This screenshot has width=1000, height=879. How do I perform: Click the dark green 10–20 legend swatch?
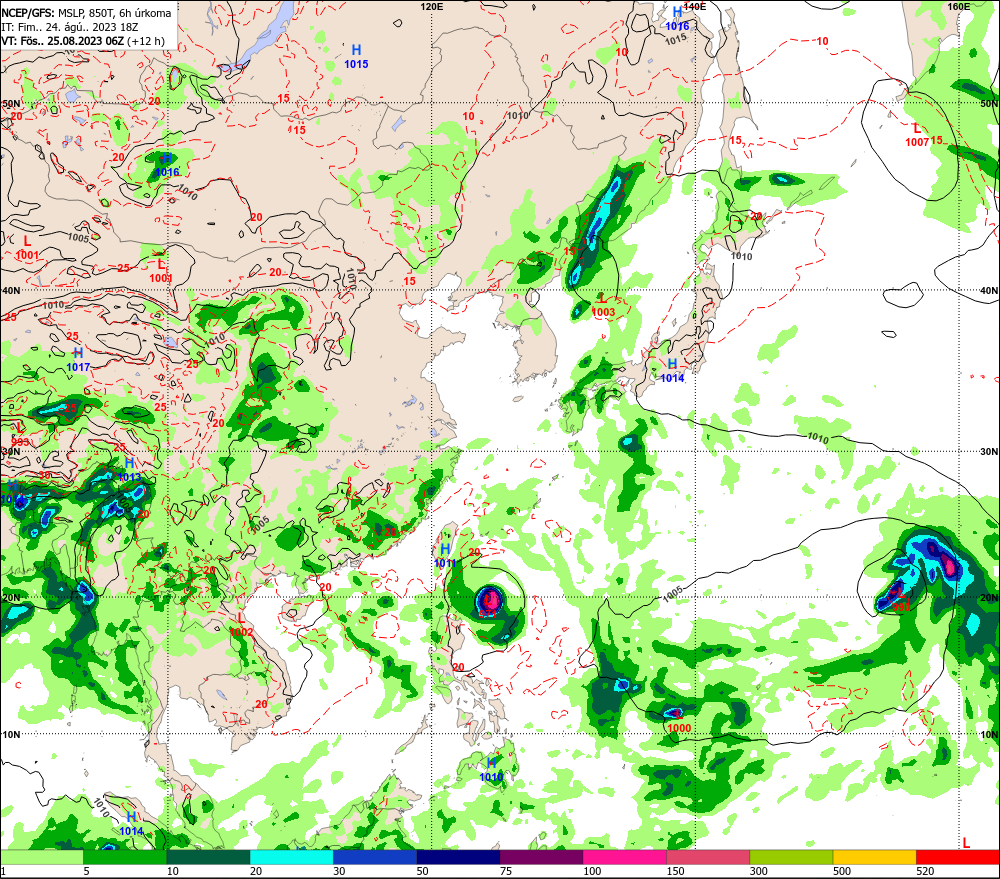pos(209,857)
